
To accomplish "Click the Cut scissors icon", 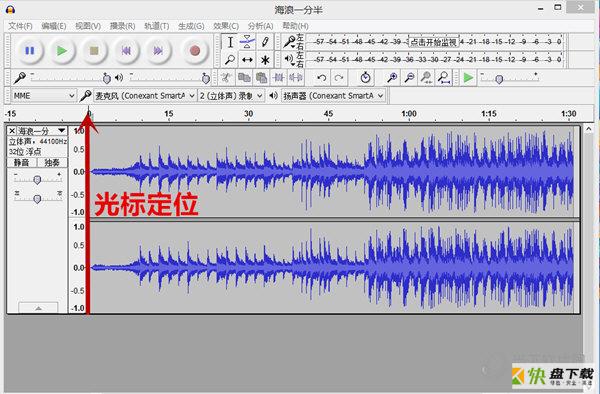I will pos(227,78).
